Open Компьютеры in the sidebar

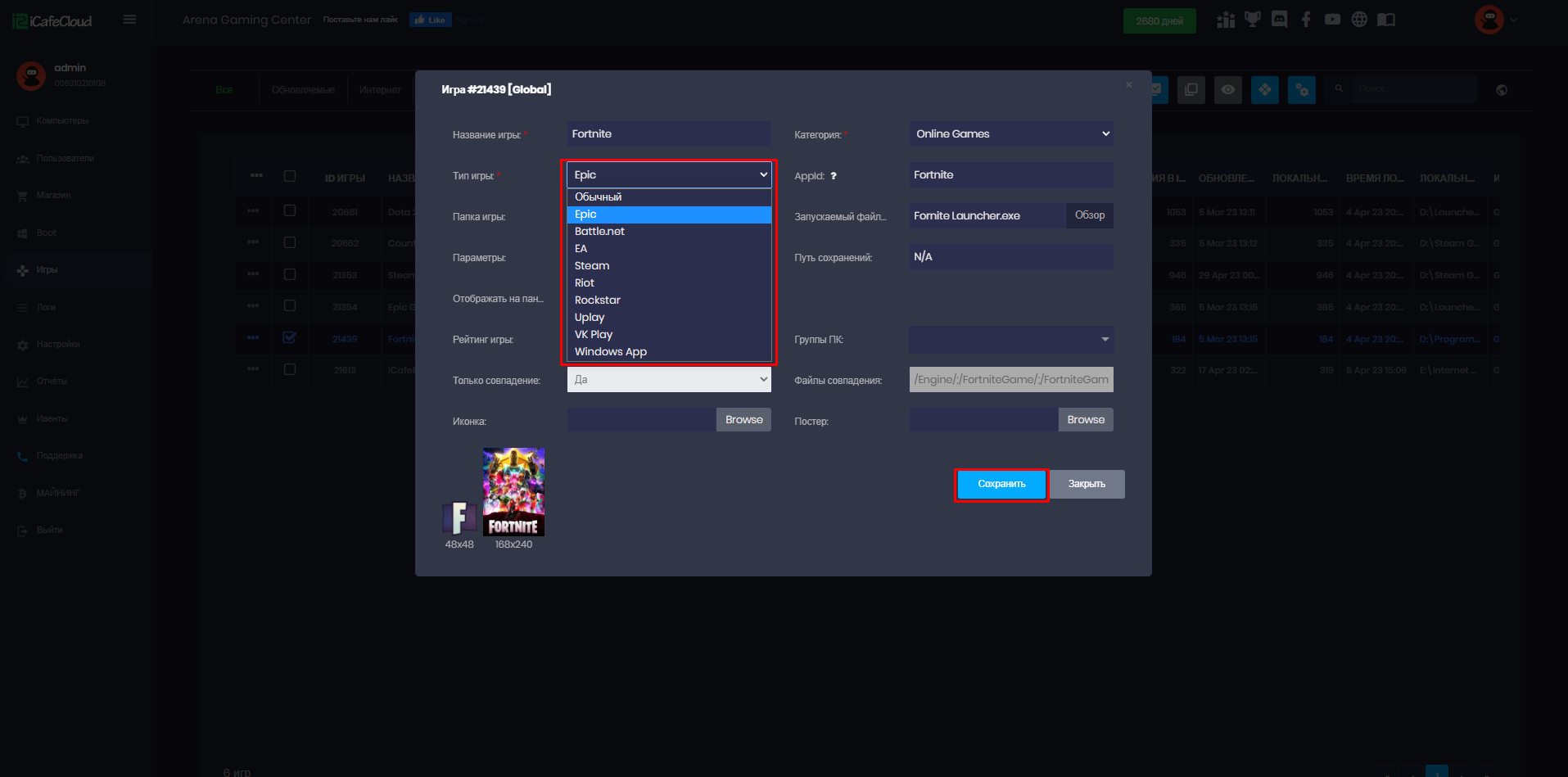(x=63, y=121)
